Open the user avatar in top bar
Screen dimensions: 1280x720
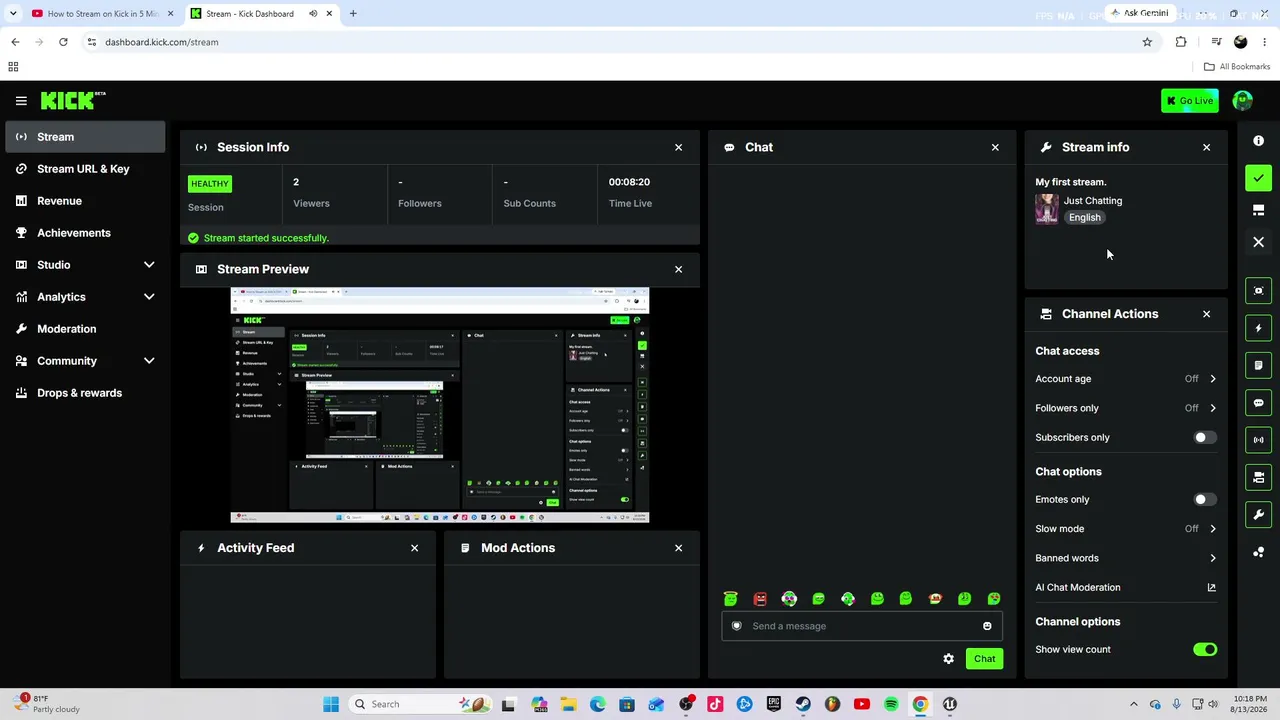[x=1243, y=101]
